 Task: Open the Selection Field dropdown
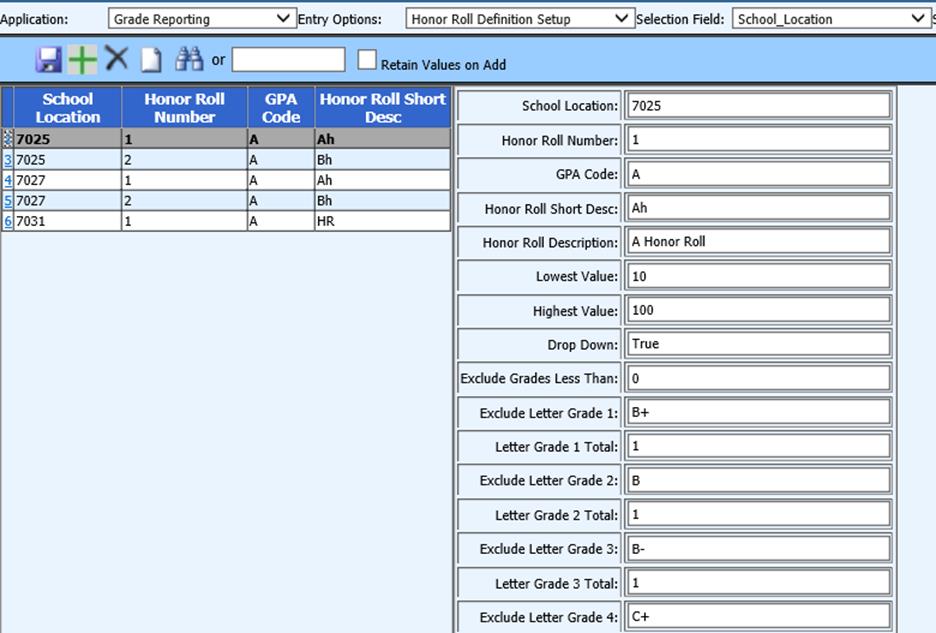830,18
